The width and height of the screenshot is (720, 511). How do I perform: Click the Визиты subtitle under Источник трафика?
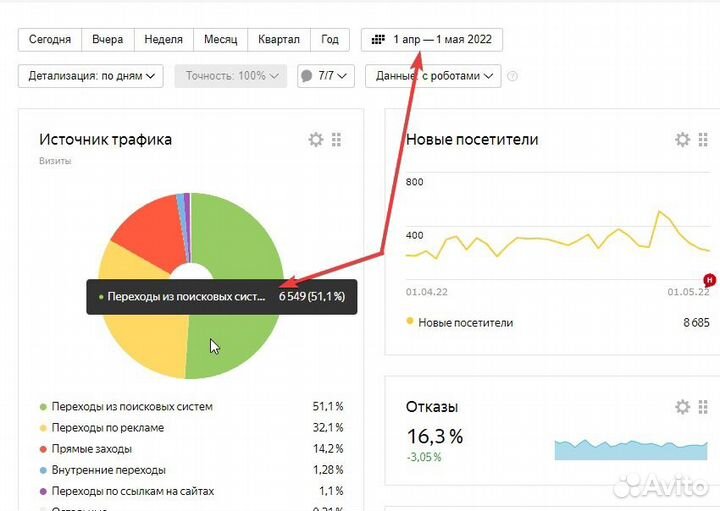55,161
